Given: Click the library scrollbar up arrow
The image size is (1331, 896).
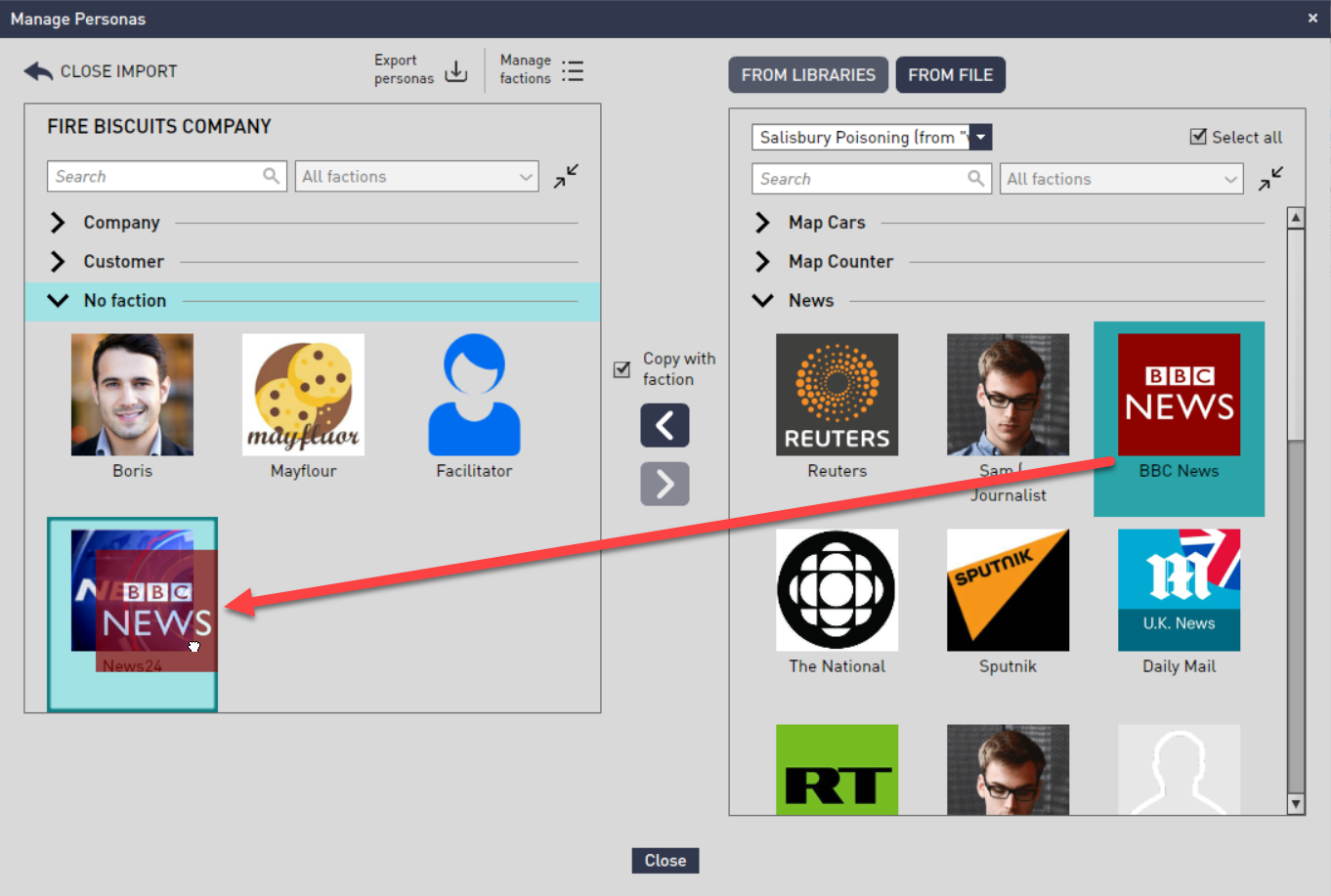Looking at the screenshot, I should [x=1296, y=218].
